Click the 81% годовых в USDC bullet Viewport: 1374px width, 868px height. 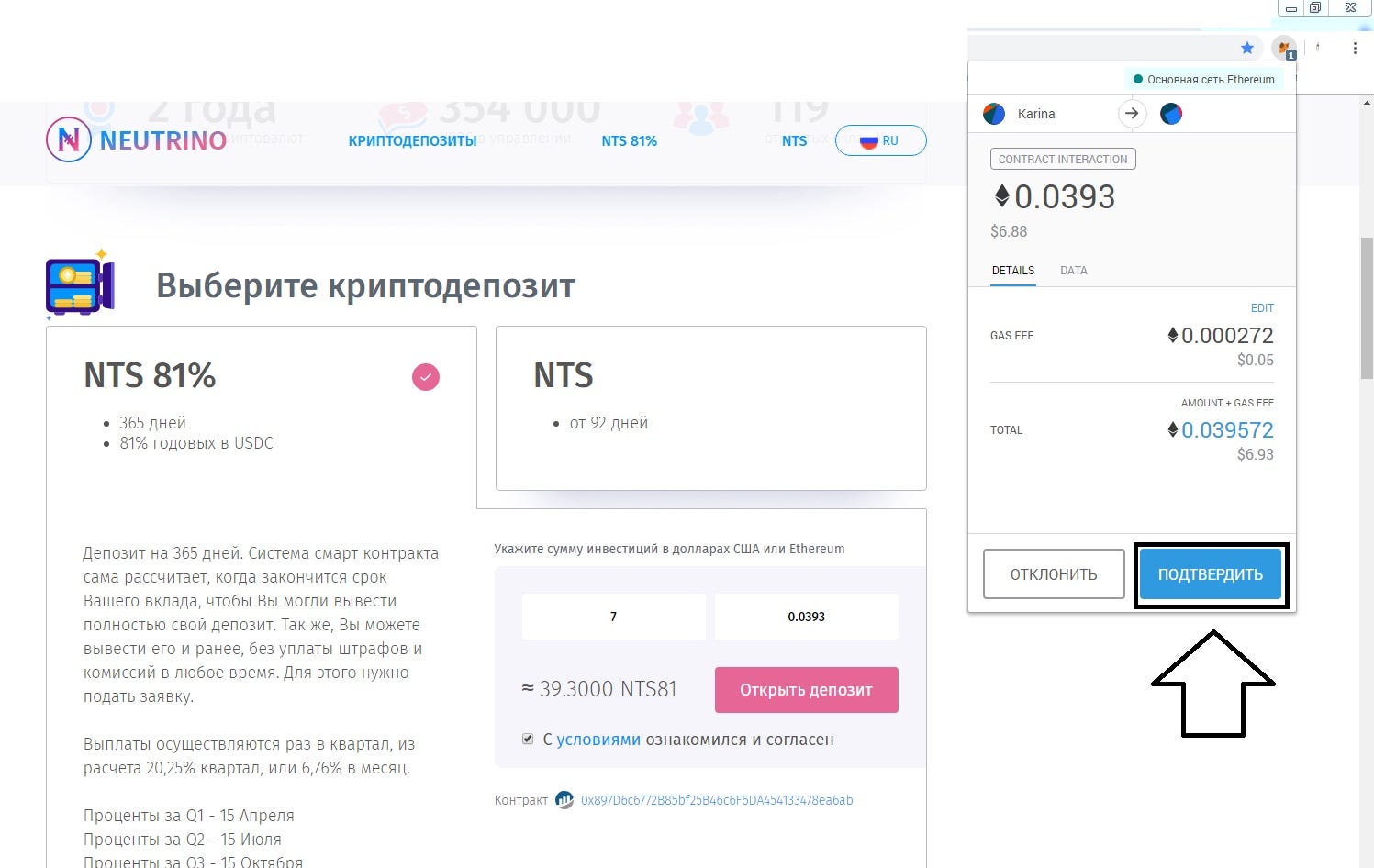click(x=196, y=443)
